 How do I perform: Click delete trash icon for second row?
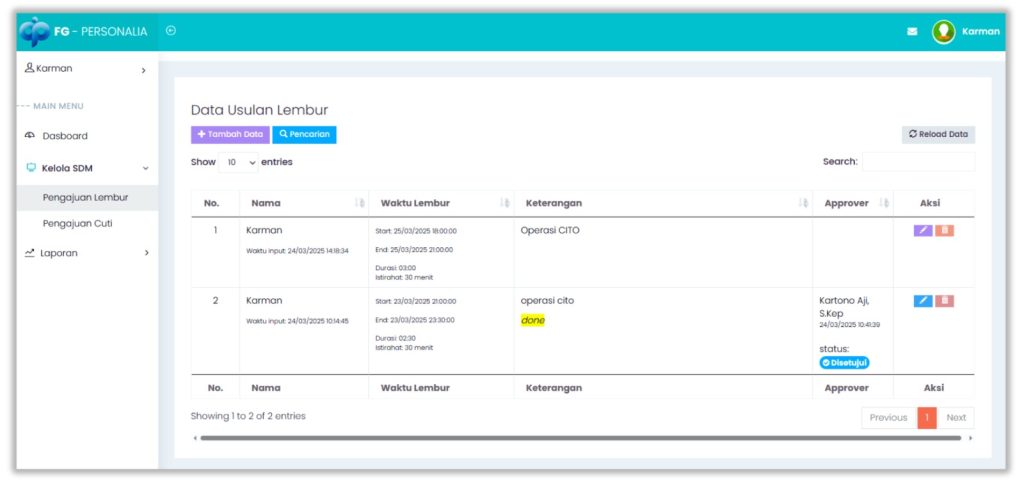[x=944, y=300]
